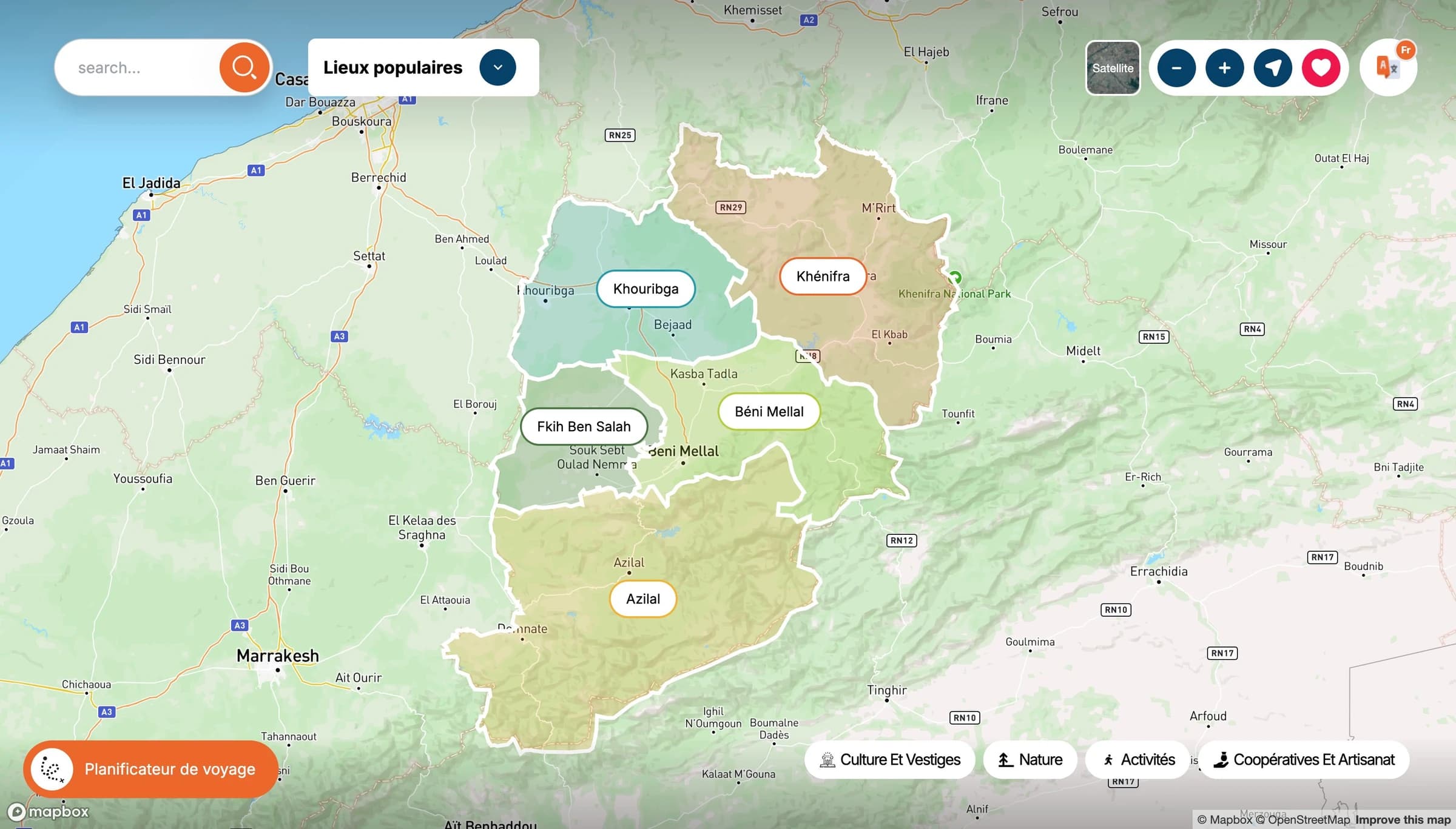The height and width of the screenshot is (829, 1456).
Task: Click the orange search magnifier button
Action: pos(244,67)
